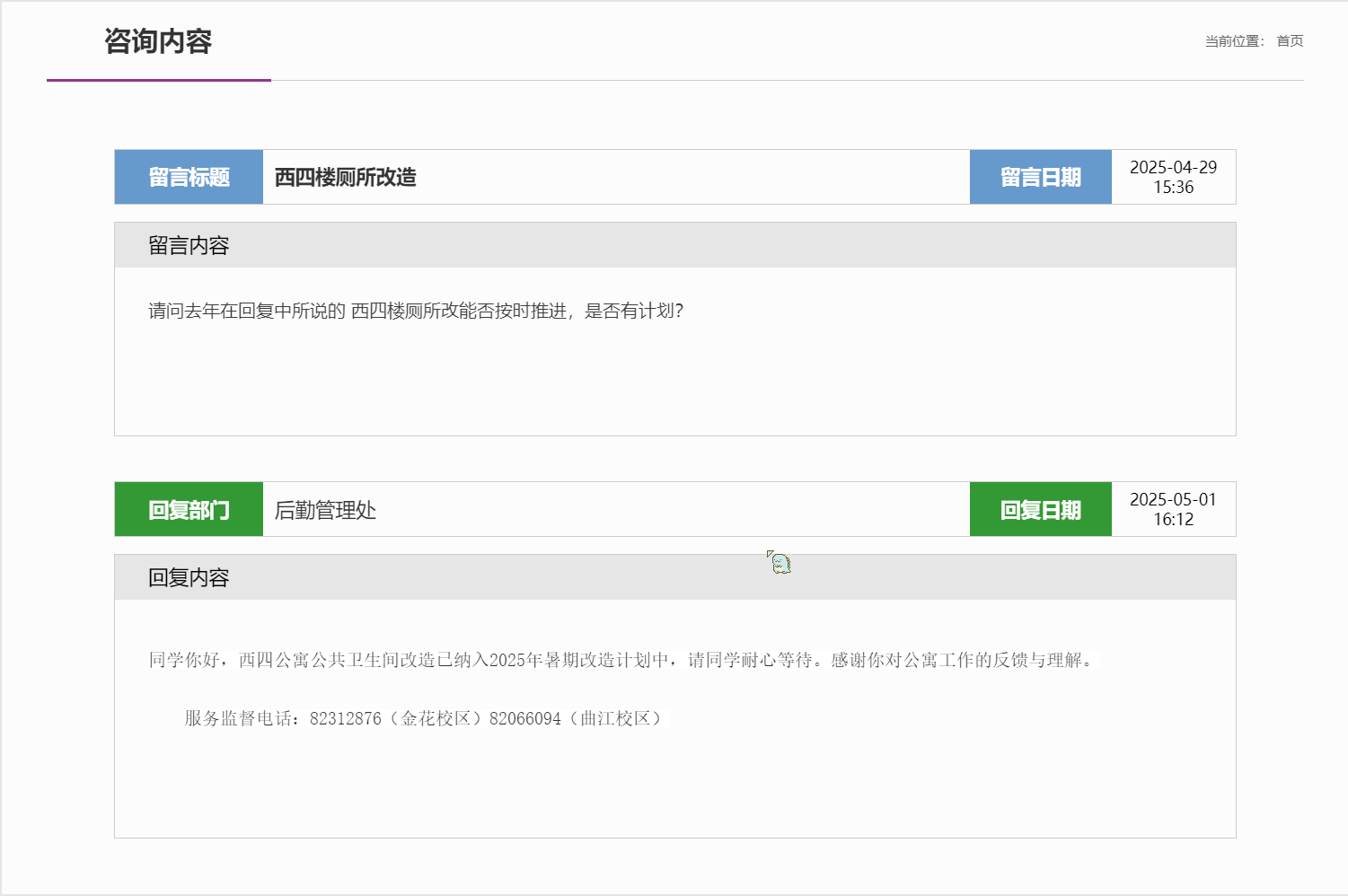This screenshot has height=896, width=1348.
Task: Click the department name 后勤管理处
Action: (325, 510)
